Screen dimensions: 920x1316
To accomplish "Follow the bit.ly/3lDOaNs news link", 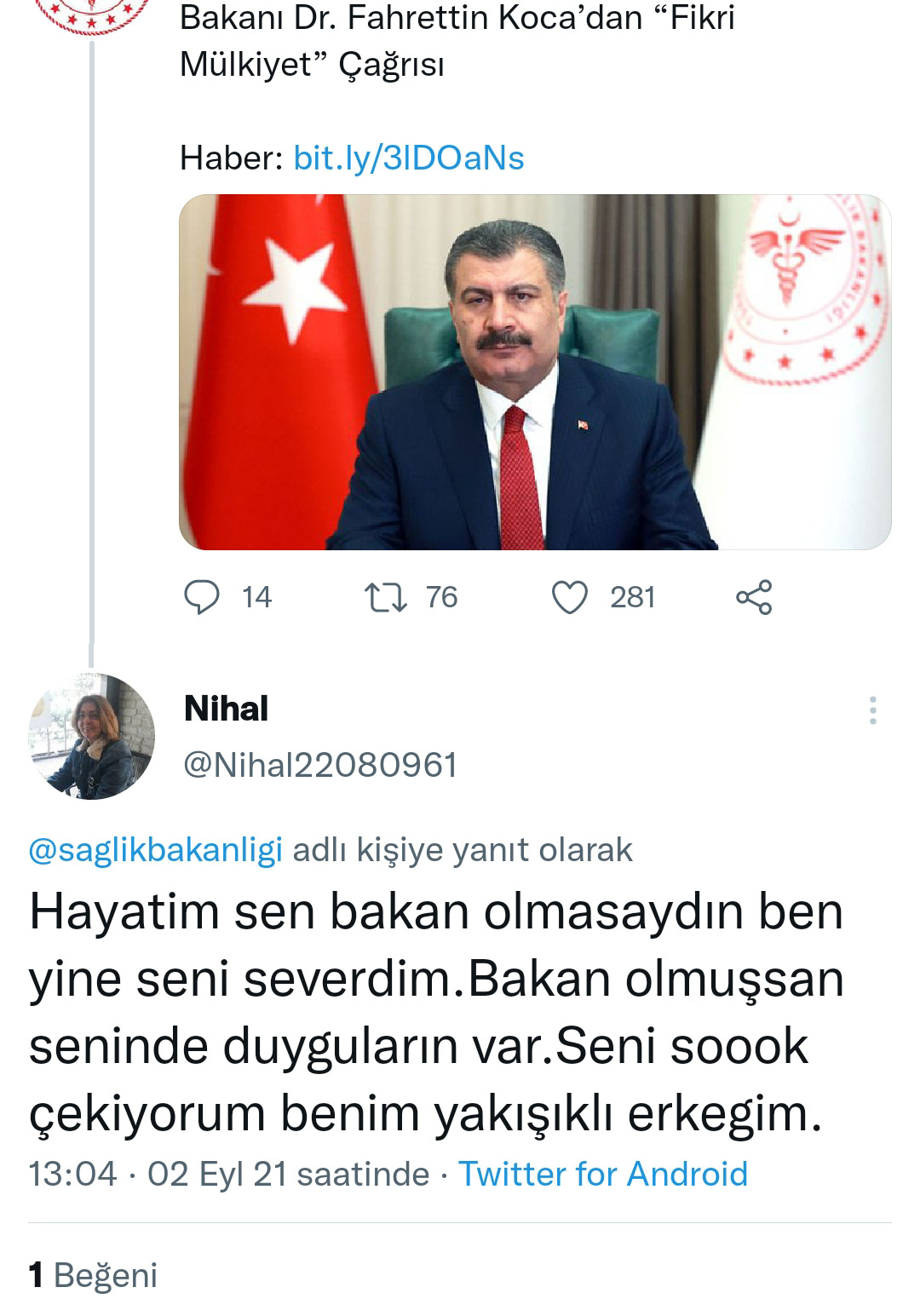I will coord(409,158).
